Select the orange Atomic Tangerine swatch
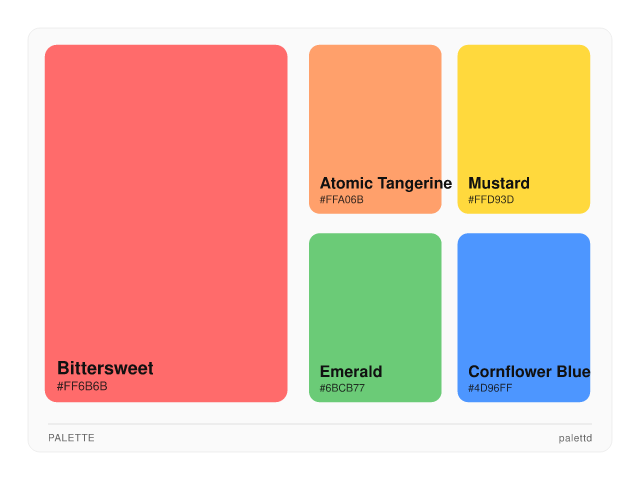 [375, 110]
